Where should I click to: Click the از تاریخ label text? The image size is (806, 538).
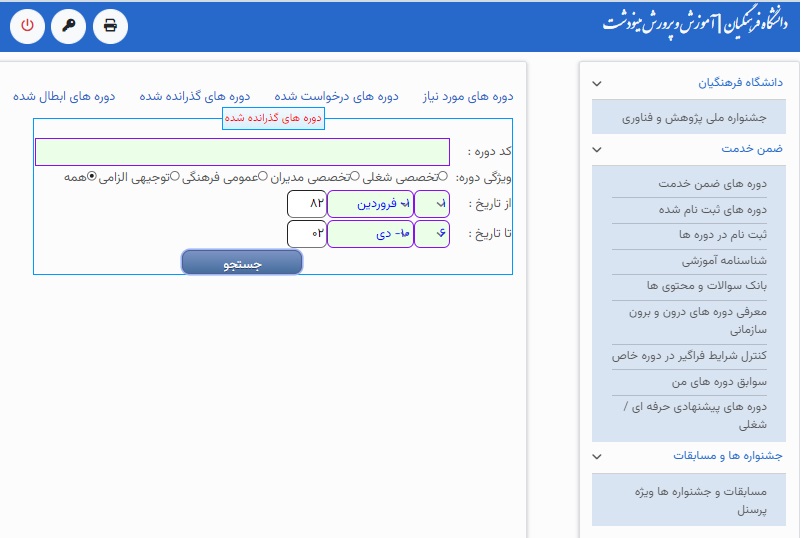click(490, 204)
